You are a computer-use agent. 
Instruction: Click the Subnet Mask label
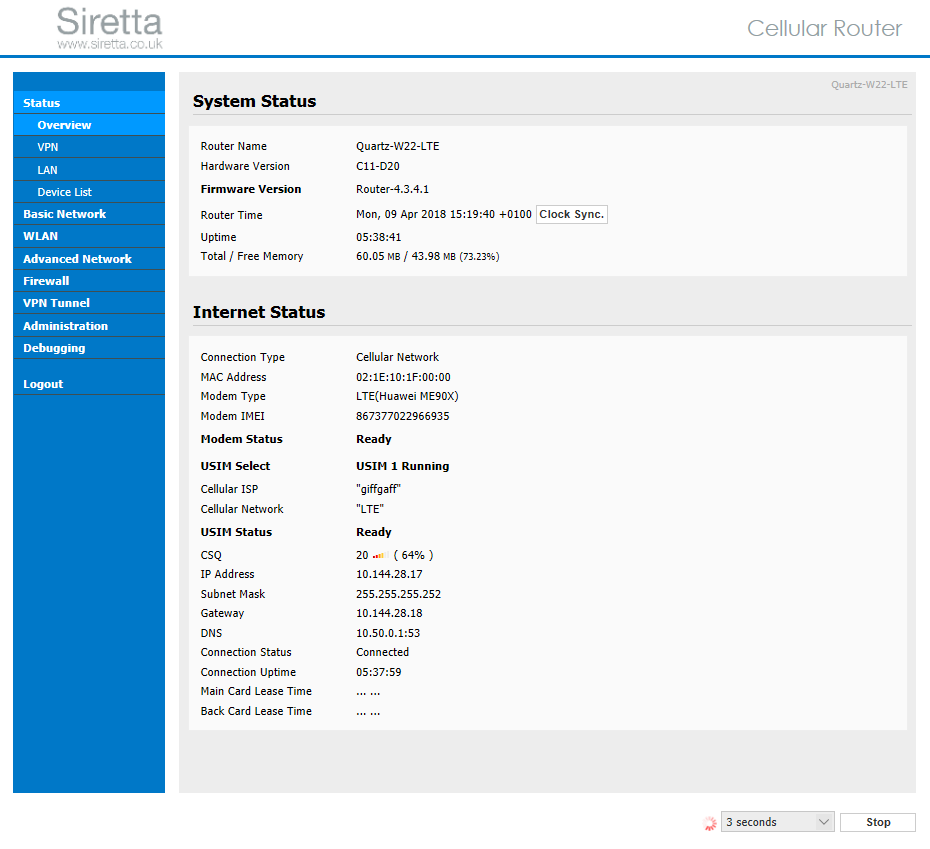pos(232,594)
